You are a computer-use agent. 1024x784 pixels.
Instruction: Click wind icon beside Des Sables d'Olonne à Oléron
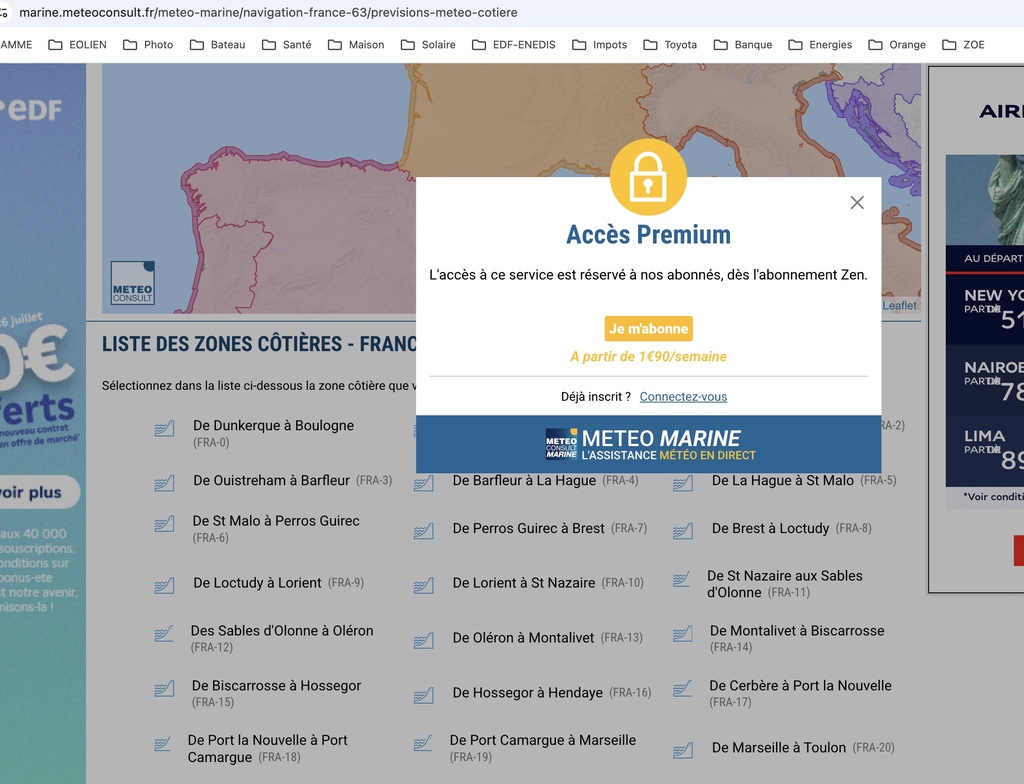pyautogui.click(x=164, y=634)
